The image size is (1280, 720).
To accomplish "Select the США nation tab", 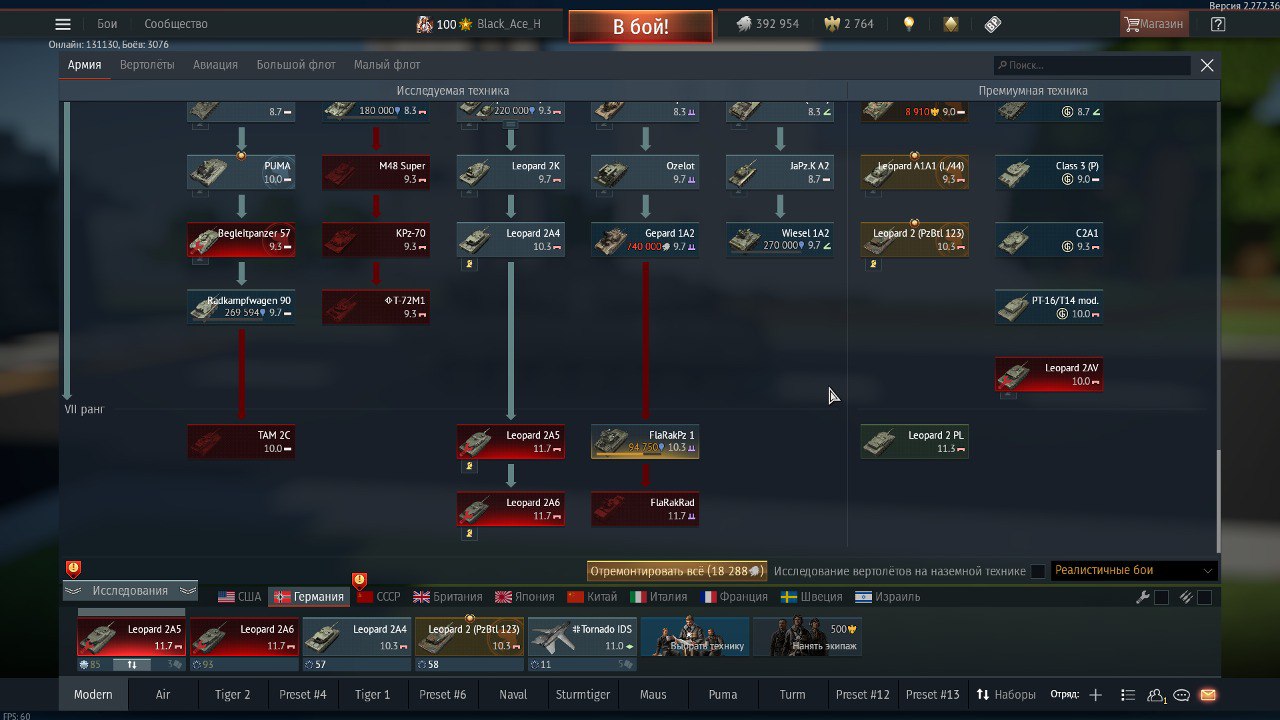I will coord(240,597).
